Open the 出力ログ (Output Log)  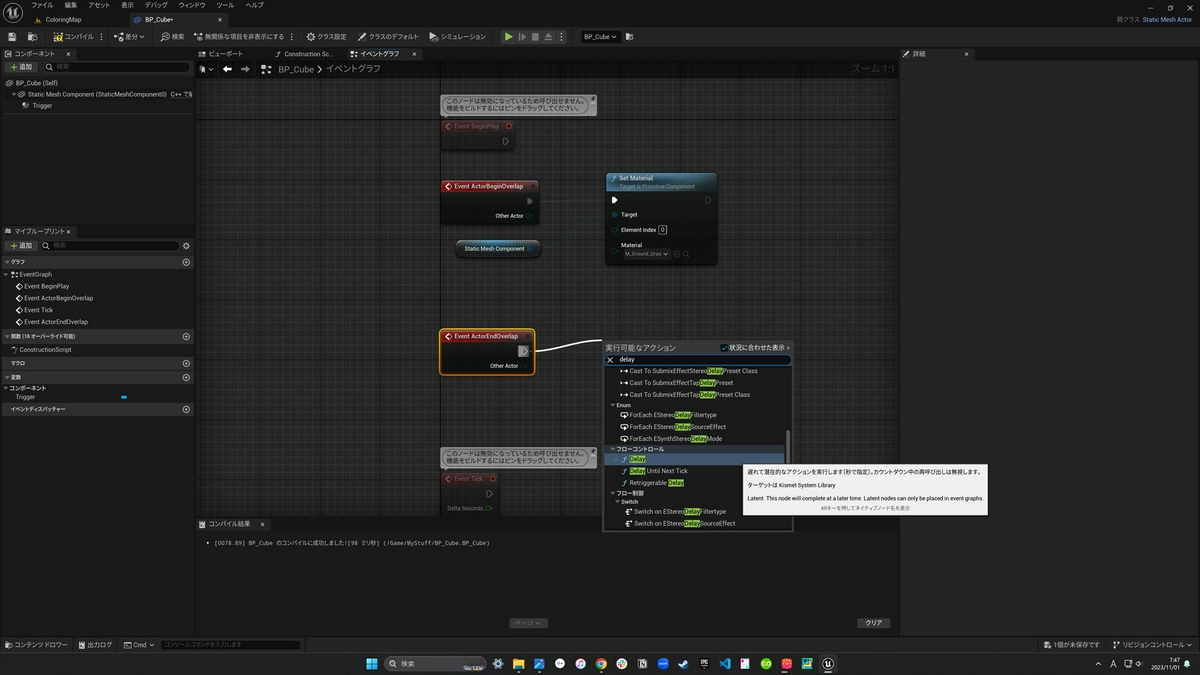[x=94, y=645]
